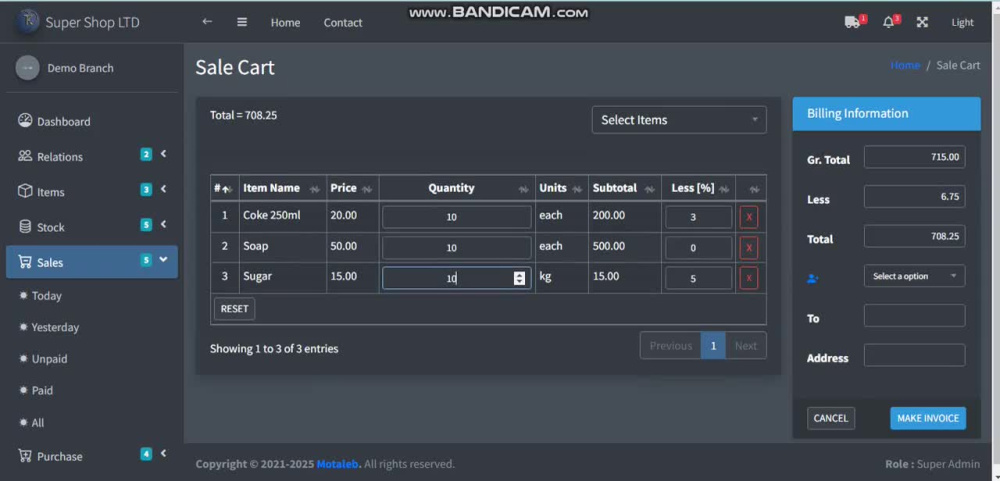Sort by Units column
This screenshot has width=1000, height=481.
point(561,188)
